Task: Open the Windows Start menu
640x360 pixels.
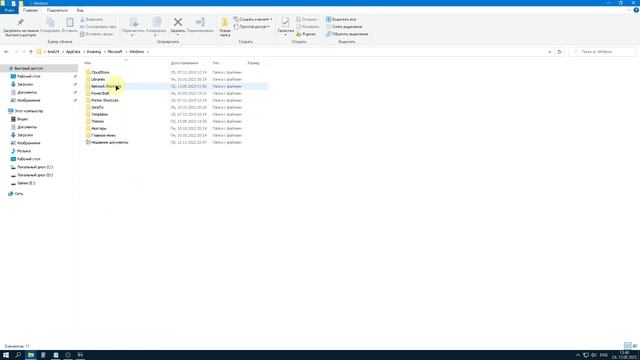Action: click(6, 355)
